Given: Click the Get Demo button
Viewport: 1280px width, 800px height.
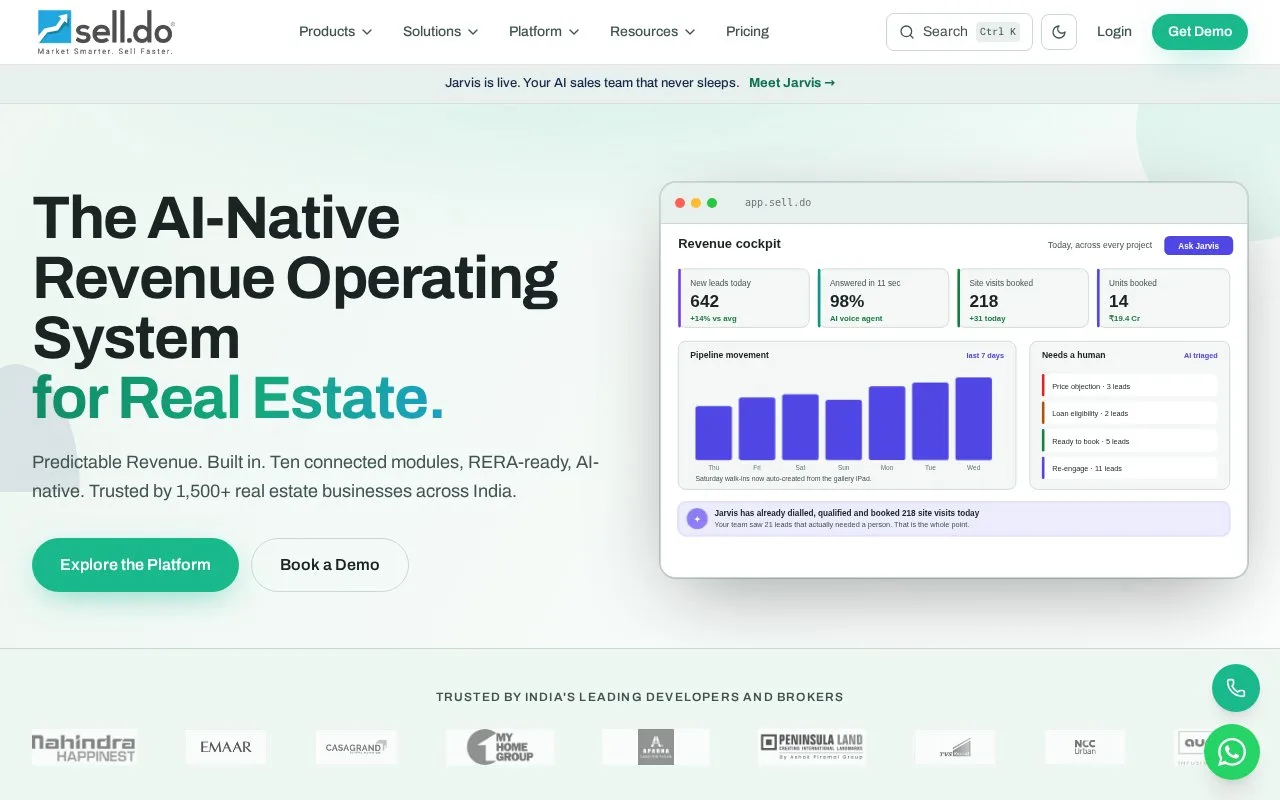Looking at the screenshot, I should [1200, 32].
